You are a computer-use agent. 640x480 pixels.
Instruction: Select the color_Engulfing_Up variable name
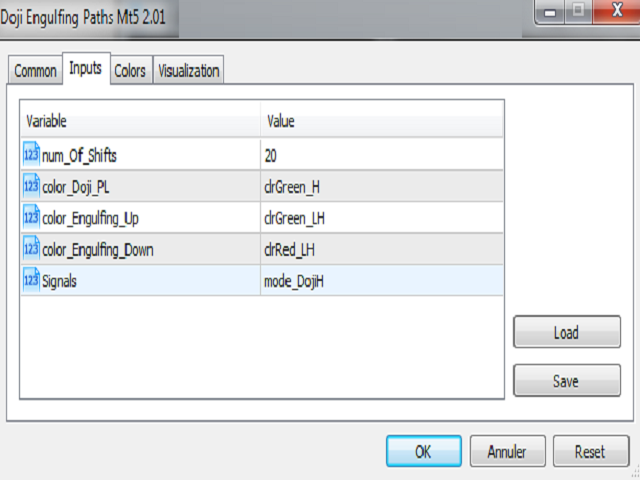pyautogui.click(x=90, y=219)
